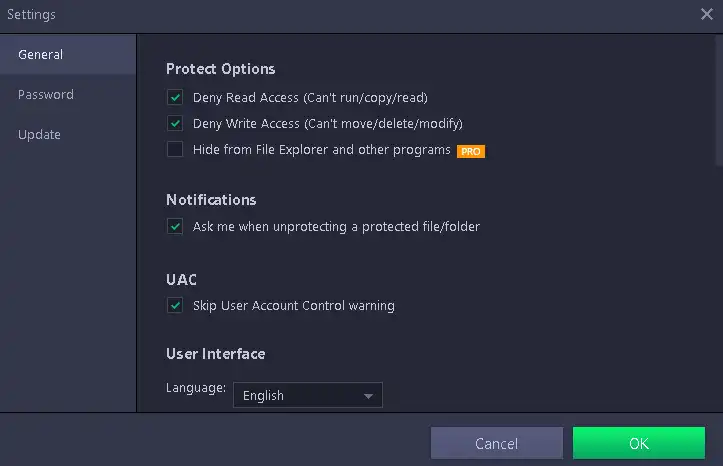Confirm settings with the green OK button
The image size is (723, 466).
tap(638, 443)
